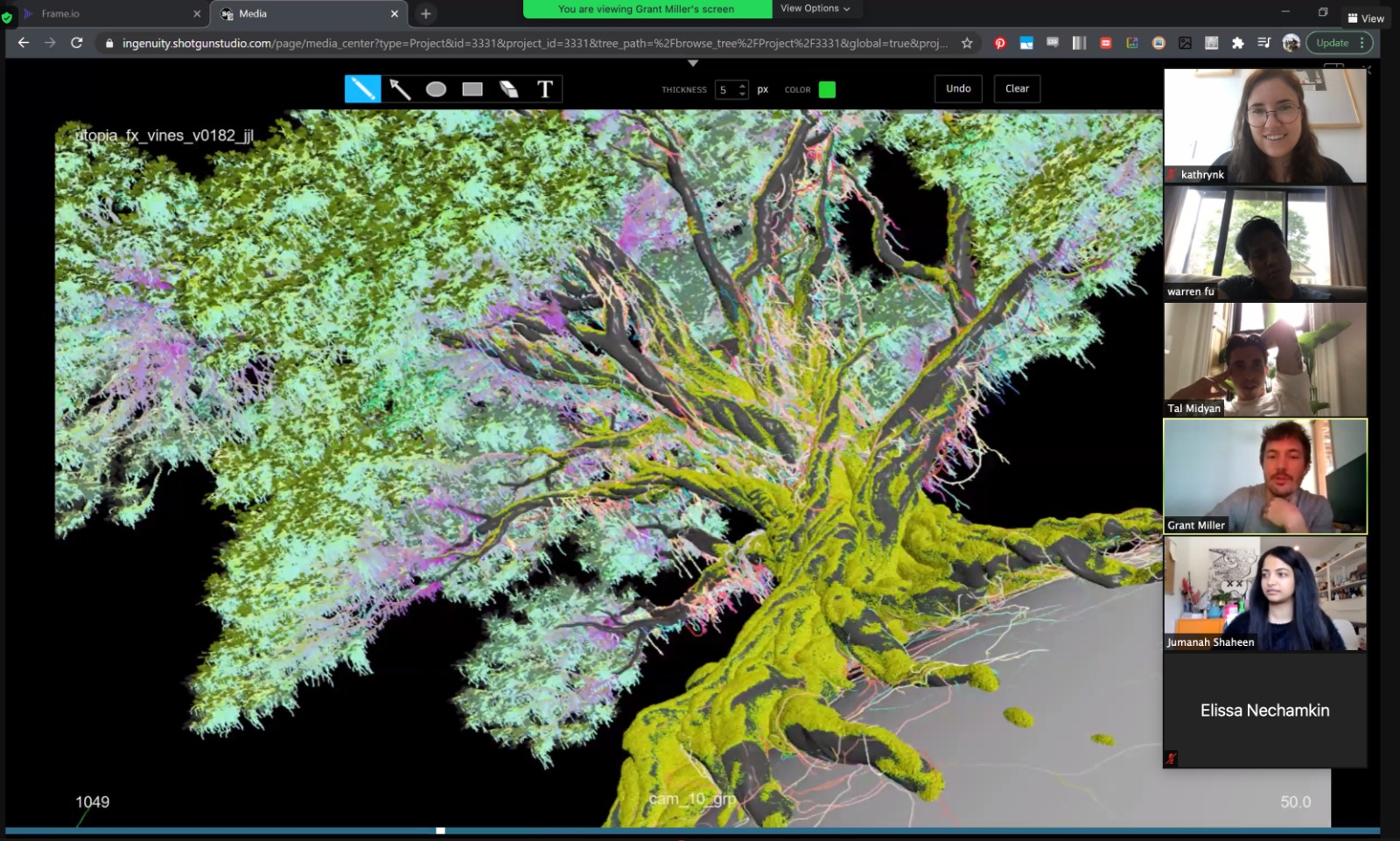This screenshot has width=1400, height=841.
Task: Open the Pinterest extension
Action: tap(999, 43)
